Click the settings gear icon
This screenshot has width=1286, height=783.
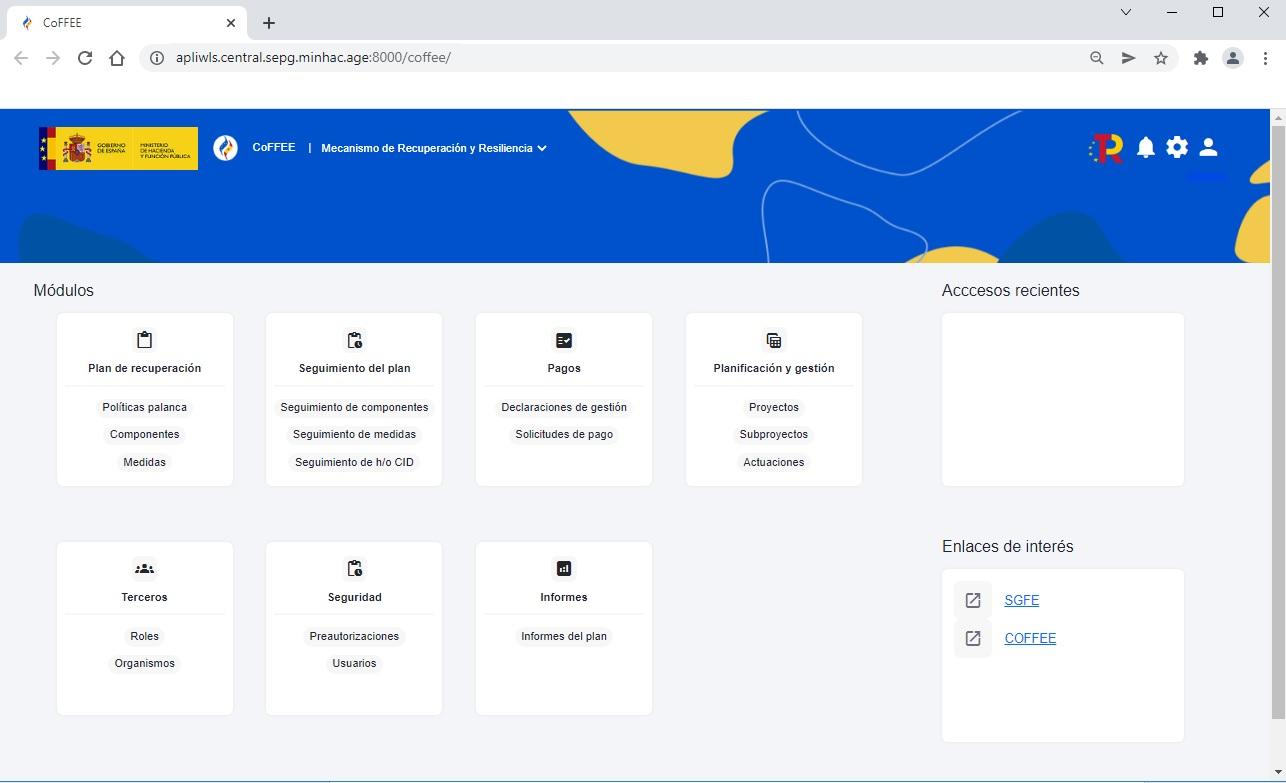point(1177,147)
